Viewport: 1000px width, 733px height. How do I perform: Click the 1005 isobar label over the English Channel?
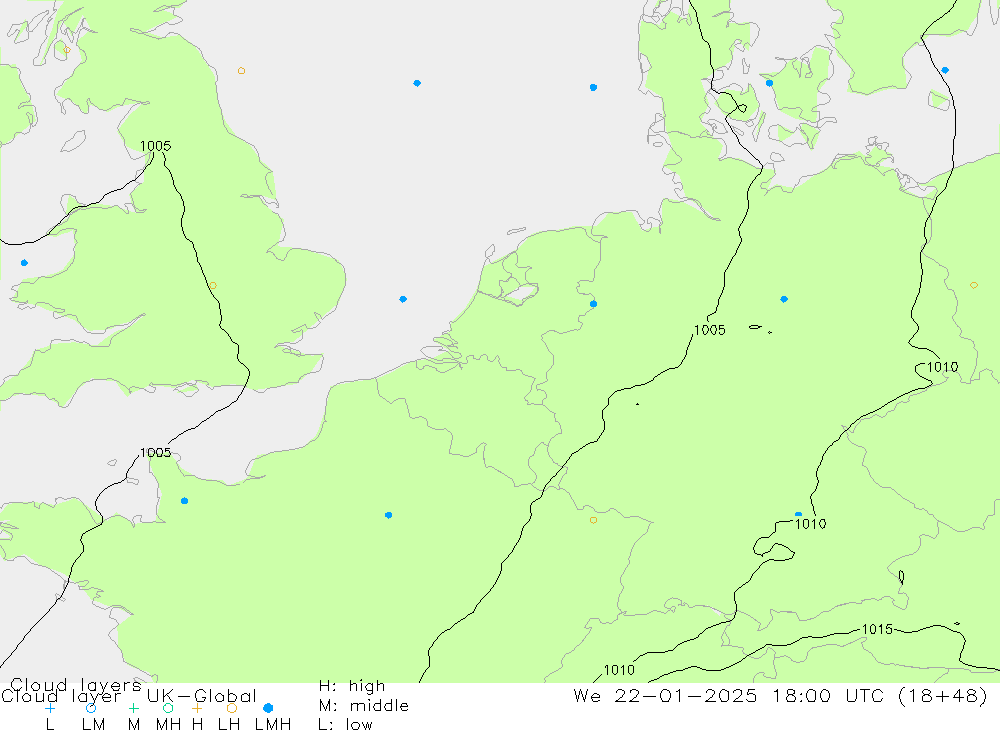[156, 452]
